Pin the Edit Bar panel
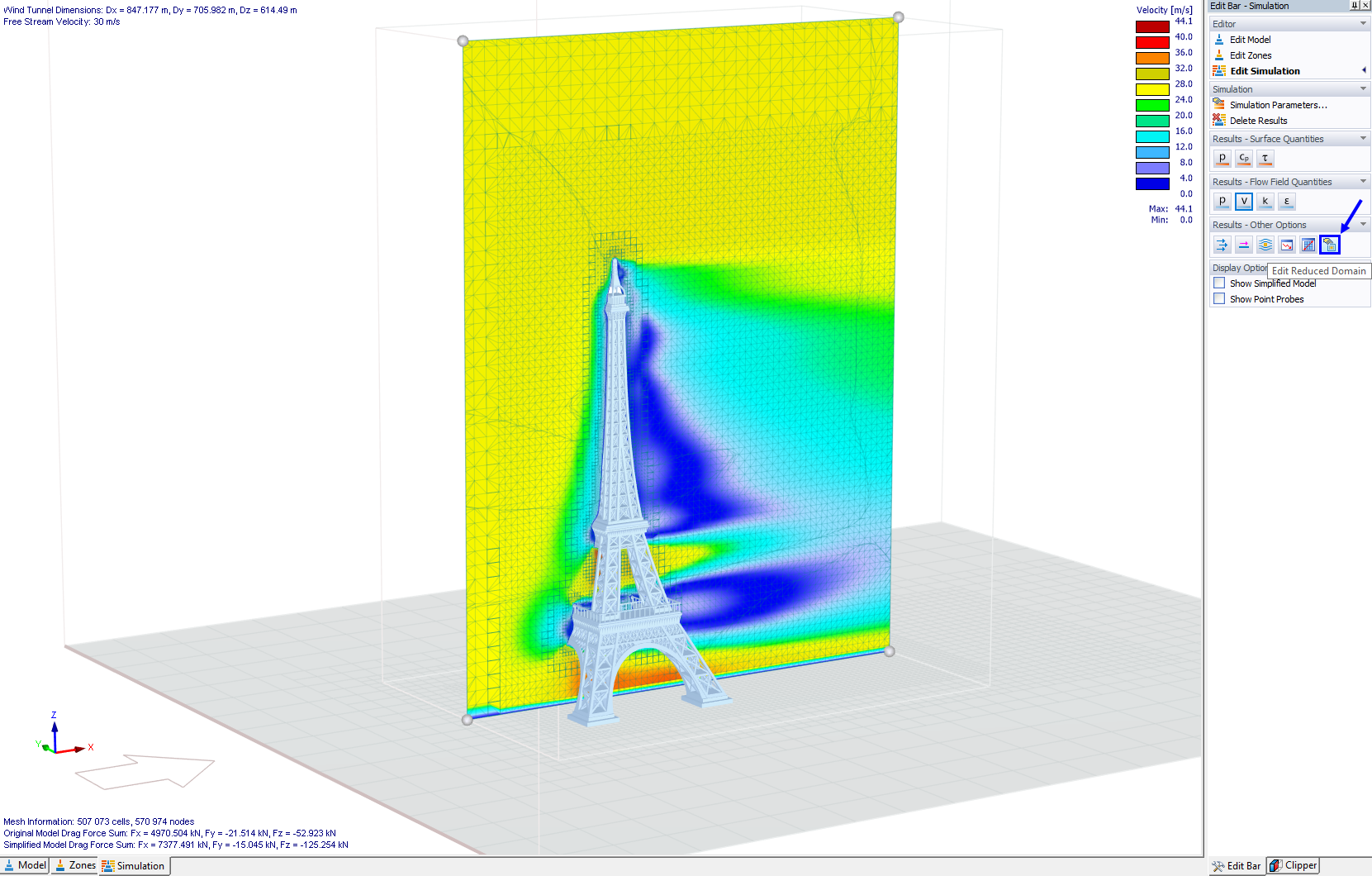 tap(1355, 6)
